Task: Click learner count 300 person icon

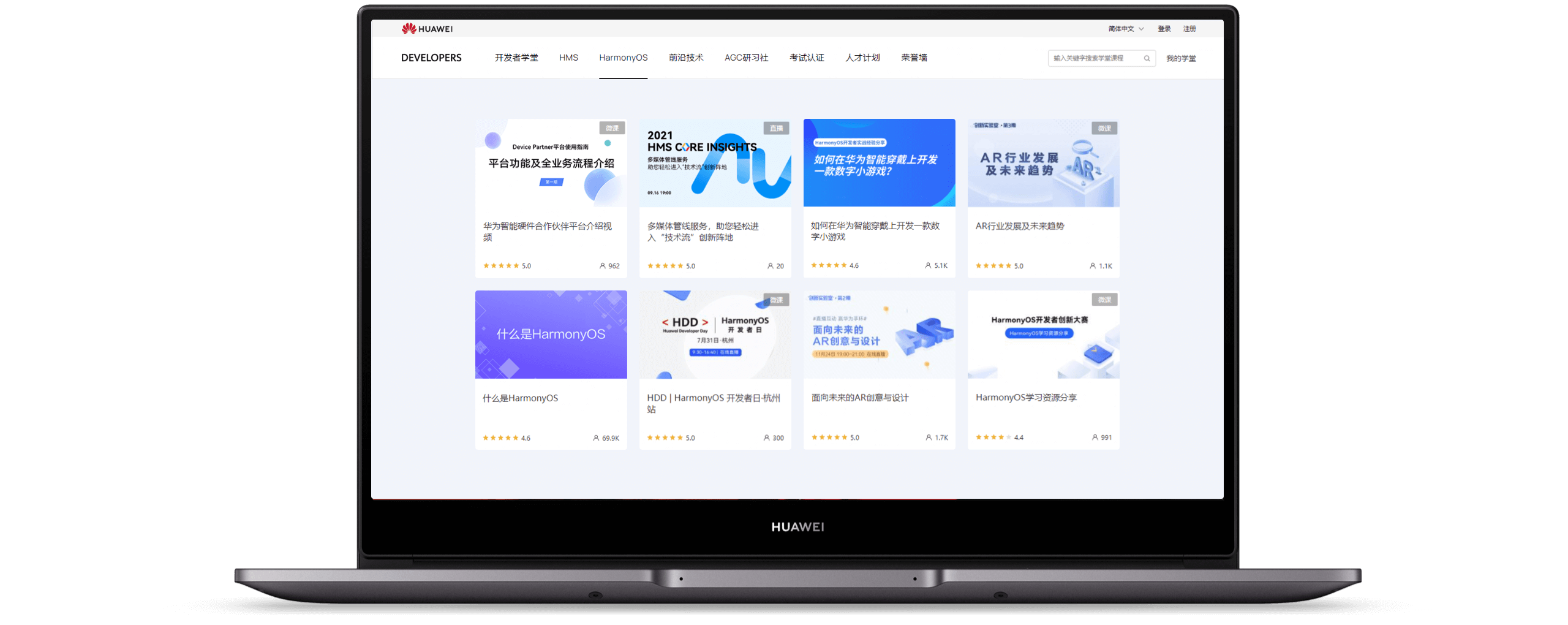Action: click(766, 438)
